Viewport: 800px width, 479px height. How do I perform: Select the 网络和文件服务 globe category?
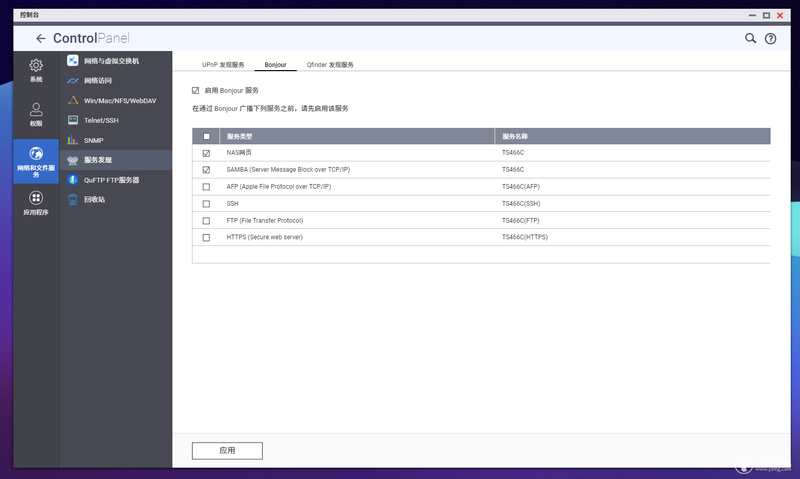click(36, 161)
